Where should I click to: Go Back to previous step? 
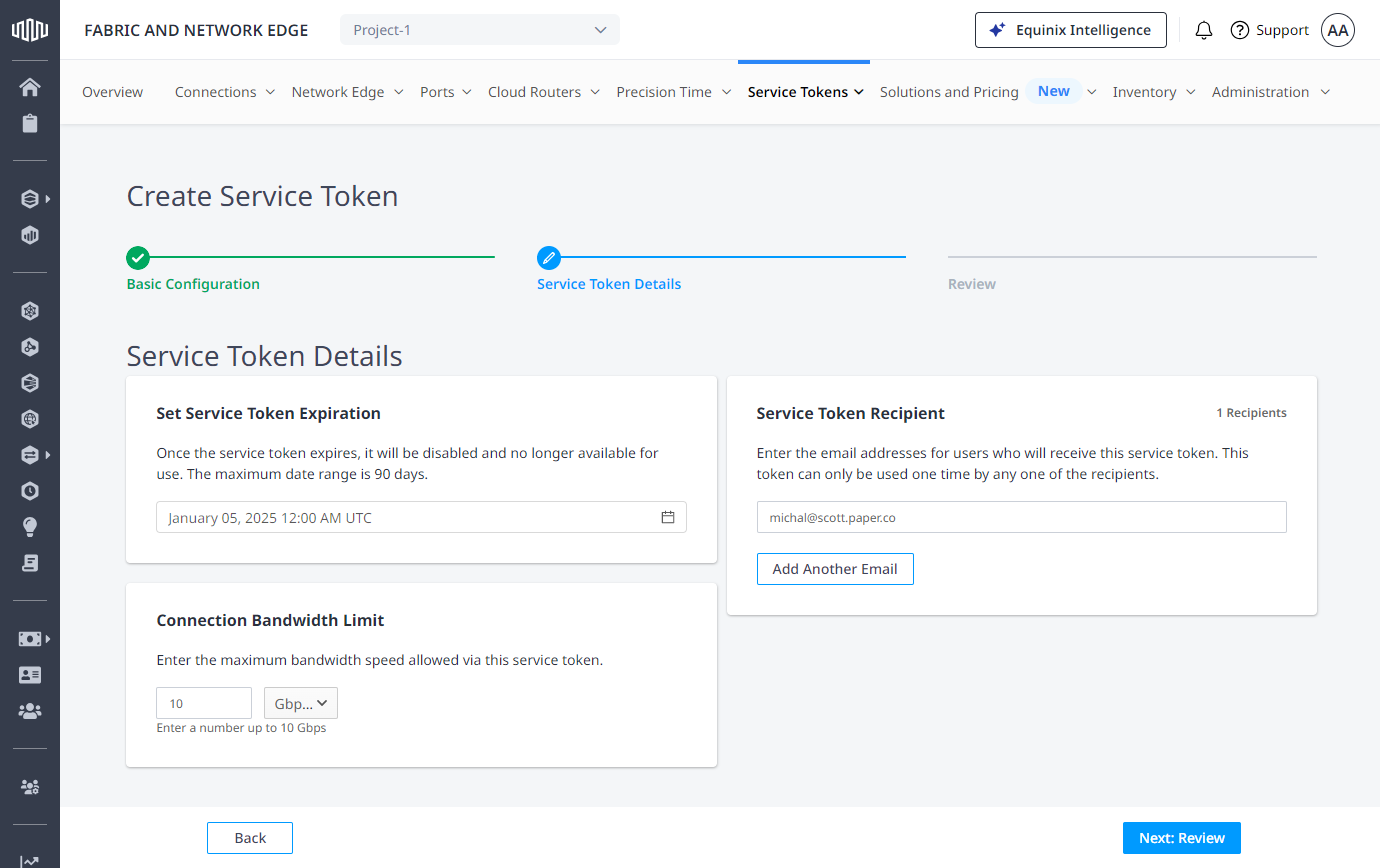pyautogui.click(x=250, y=838)
